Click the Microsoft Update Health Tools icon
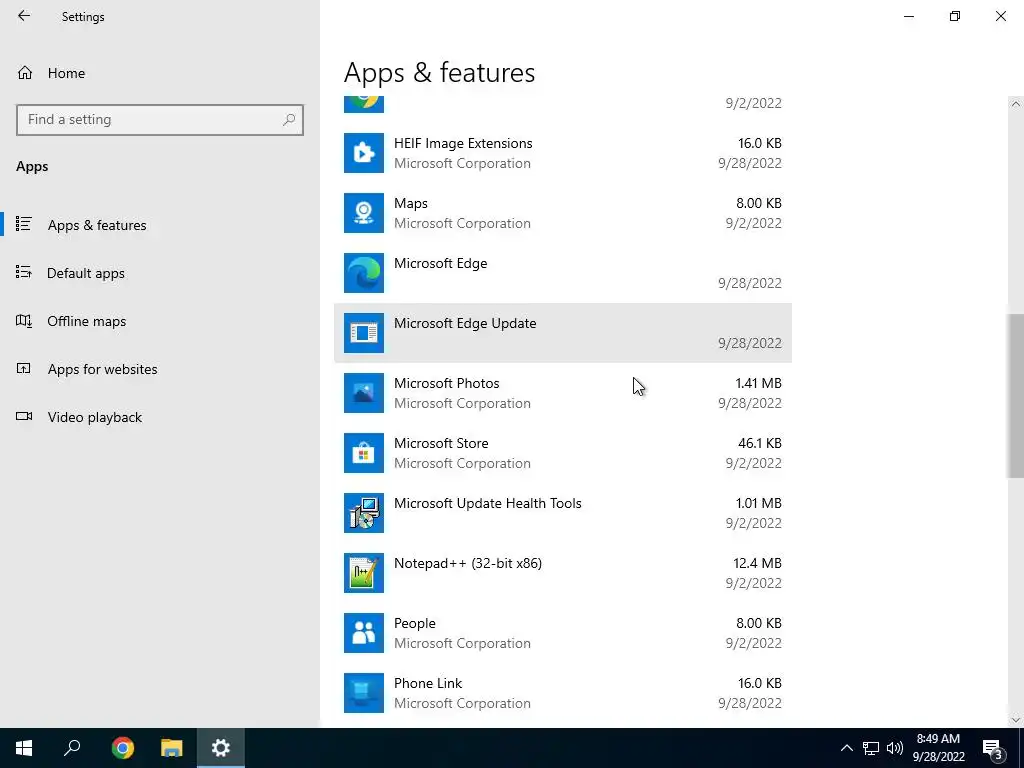 tap(364, 513)
